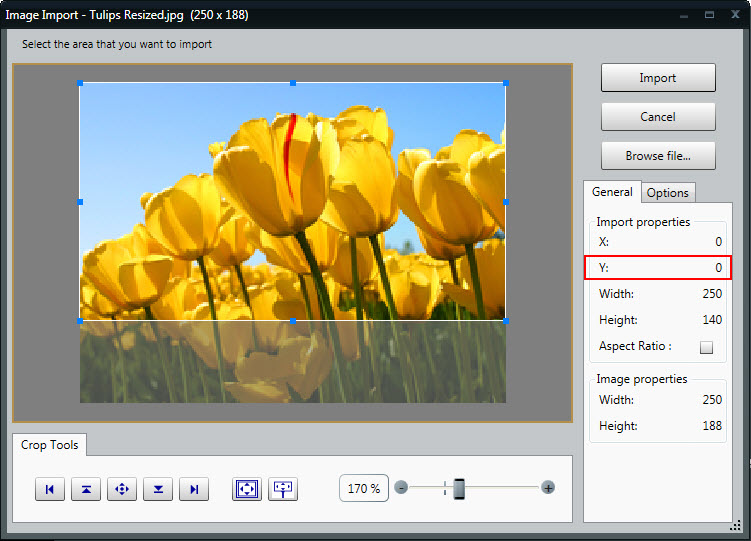The image size is (751, 541).
Task: Click Image properties Width value 250
Action: 712,400
